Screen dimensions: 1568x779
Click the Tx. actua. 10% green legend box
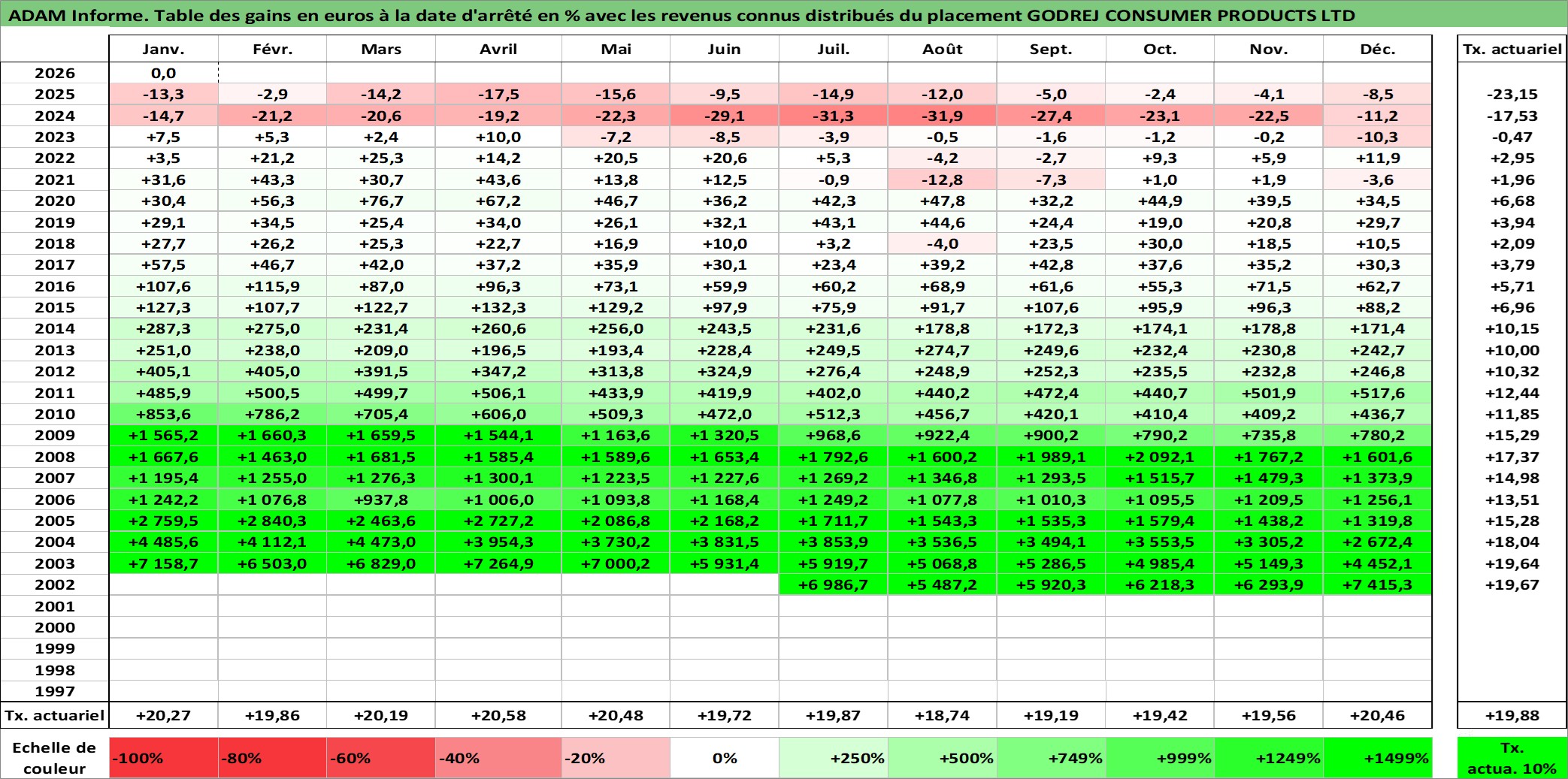click(x=1512, y=758)
